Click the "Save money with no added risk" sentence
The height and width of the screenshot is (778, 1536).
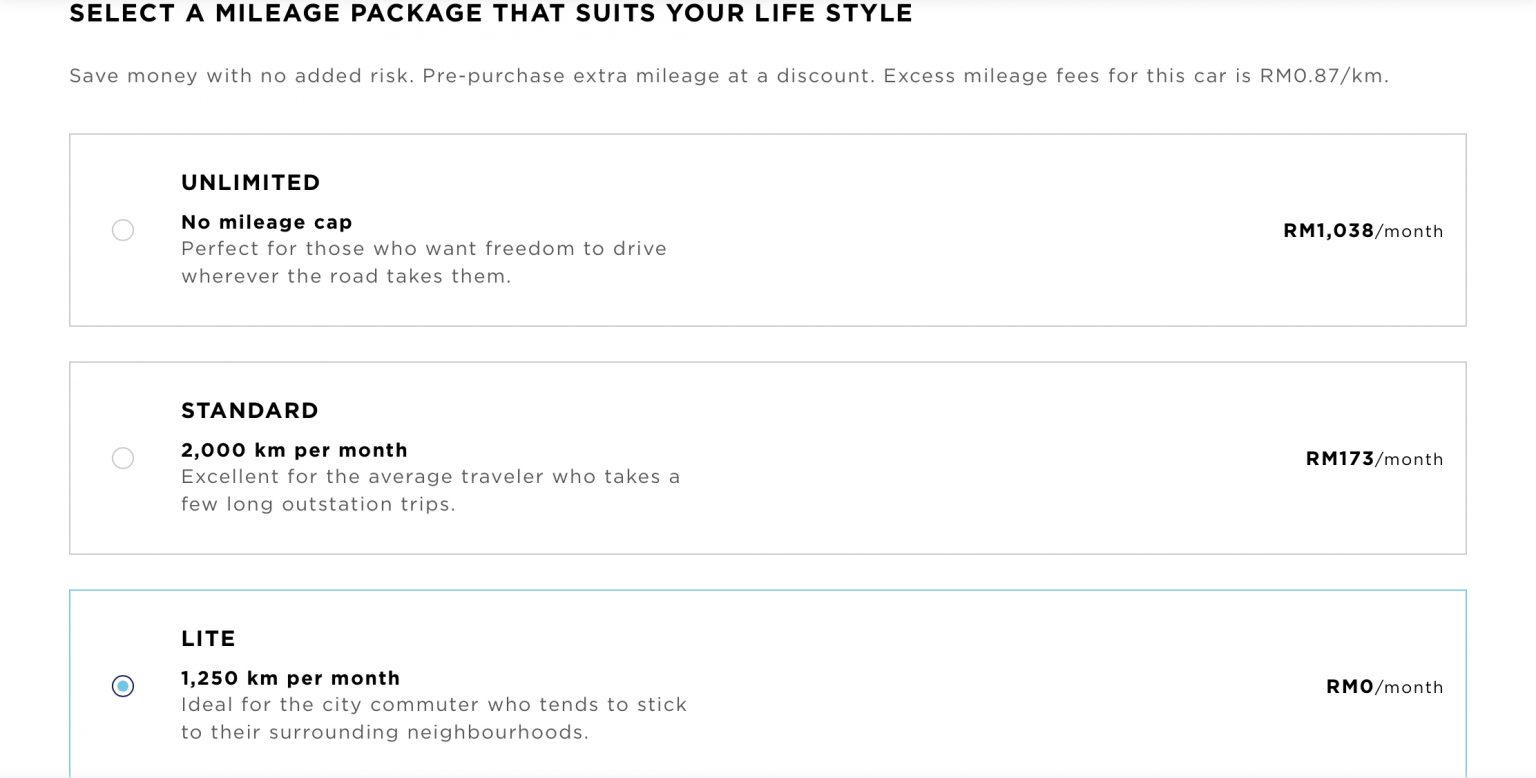pos(241,76)
